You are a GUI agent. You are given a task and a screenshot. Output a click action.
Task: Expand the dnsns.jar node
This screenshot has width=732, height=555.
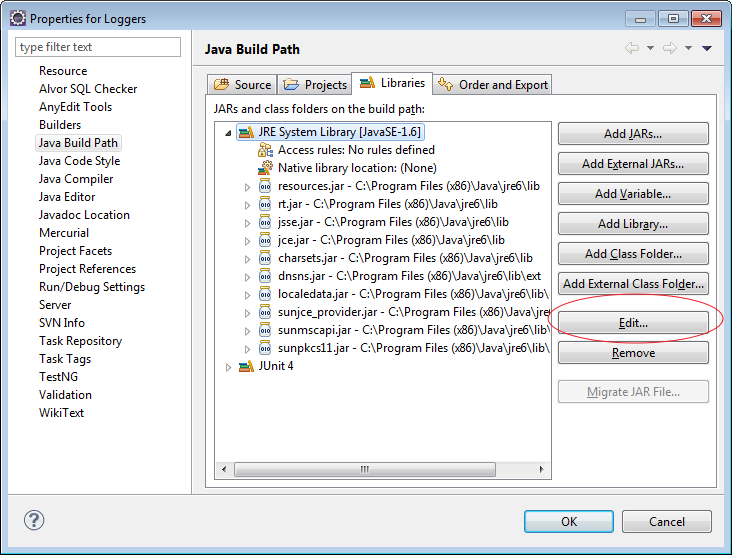(247, 277)
